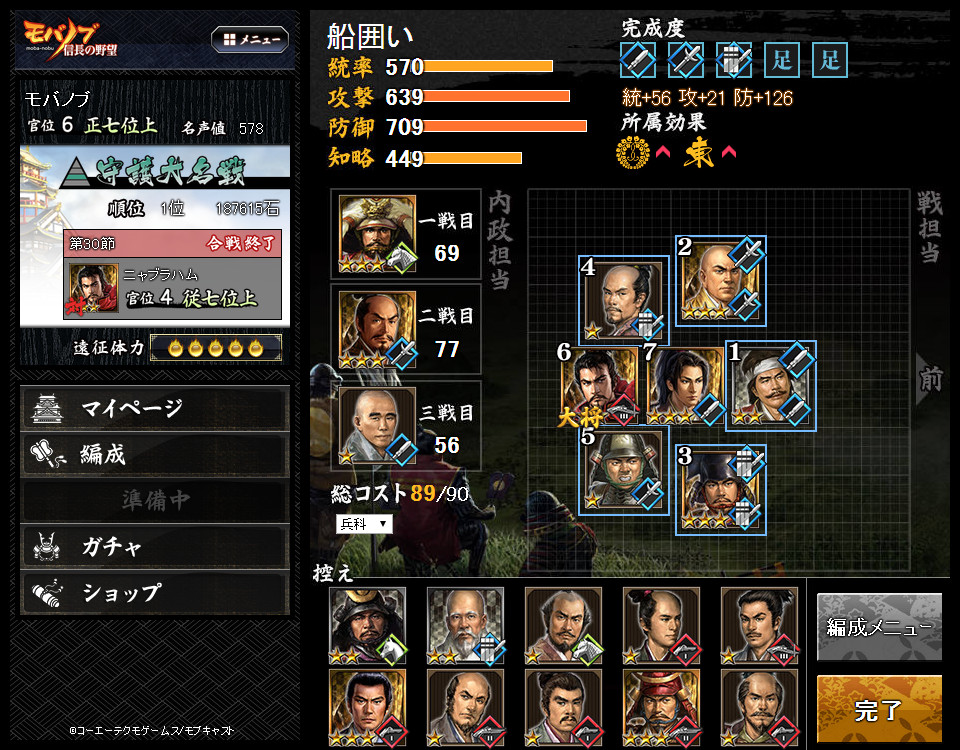The width and height of the screenshot is (960, 750).
Task: Click the first spear completion icon
Action: point(637,60)
